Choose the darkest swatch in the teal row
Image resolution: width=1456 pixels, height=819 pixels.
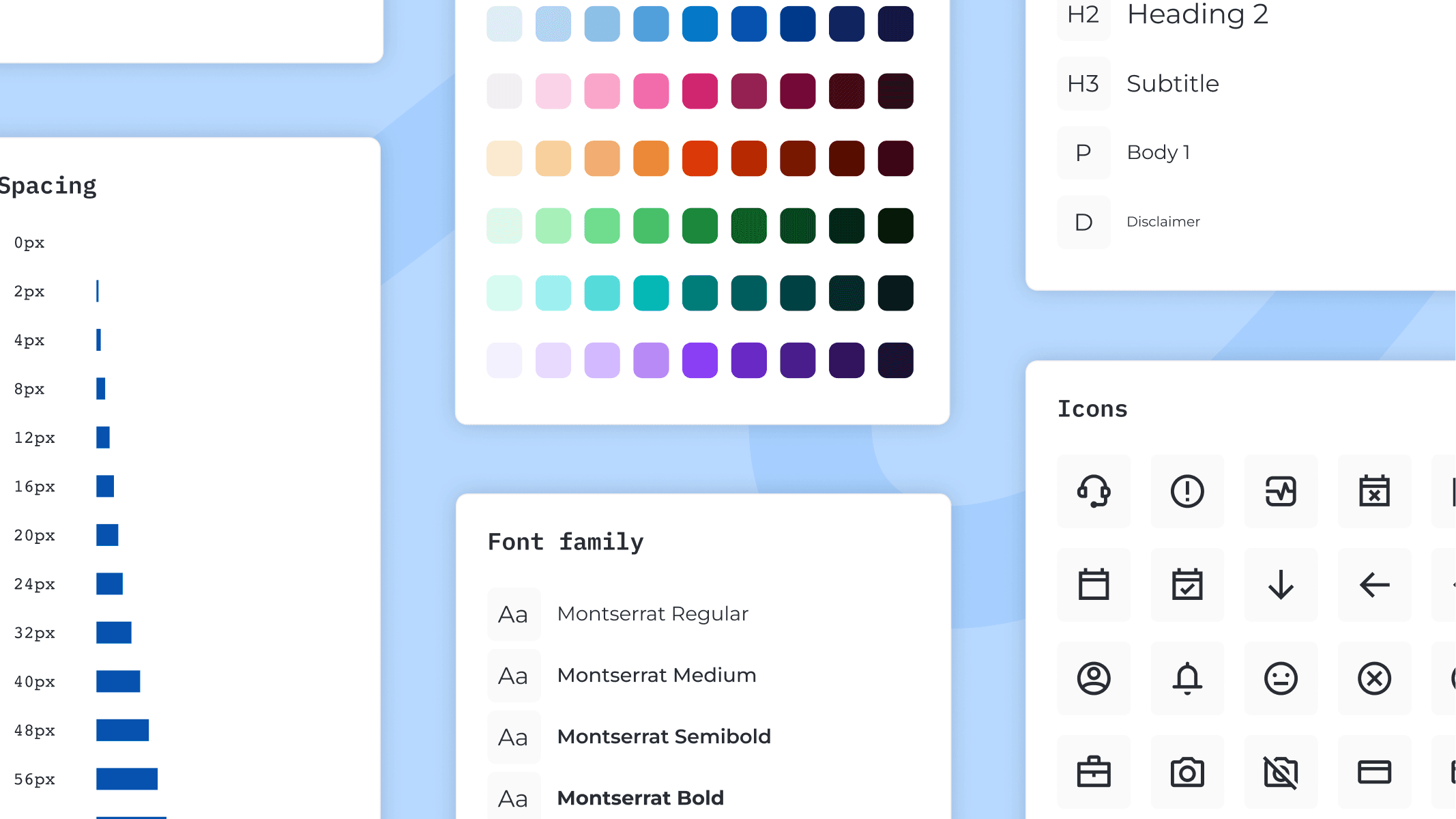point(895,293)
